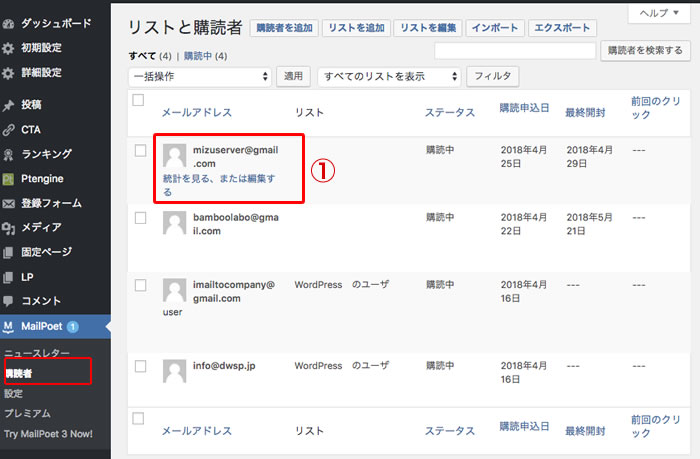Toggle the select-all checkbox in table header

coord(139,100)
